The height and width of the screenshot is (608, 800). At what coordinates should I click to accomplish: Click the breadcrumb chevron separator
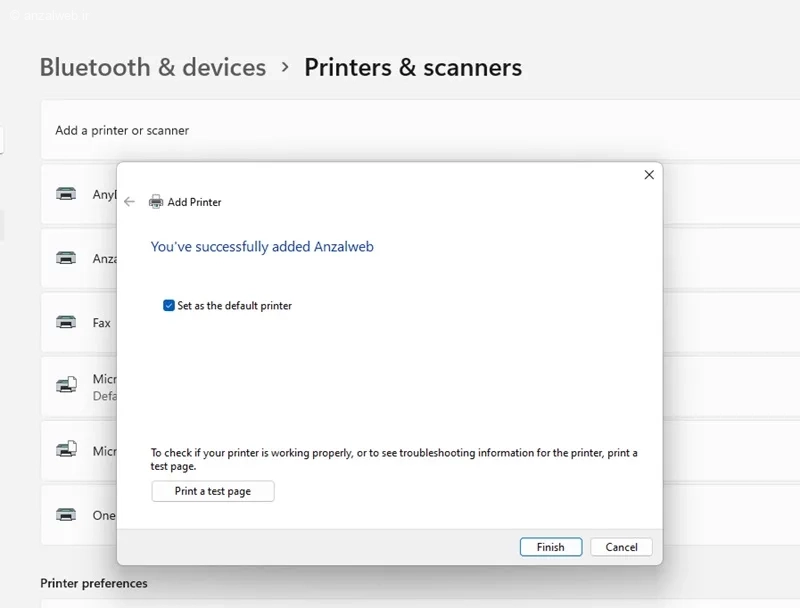(x=285, y=67)
